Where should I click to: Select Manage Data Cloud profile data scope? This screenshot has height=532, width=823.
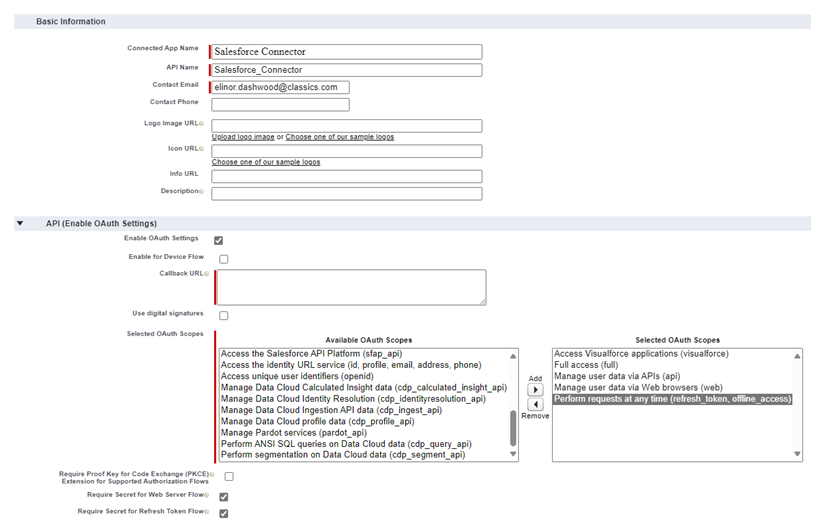364,421
